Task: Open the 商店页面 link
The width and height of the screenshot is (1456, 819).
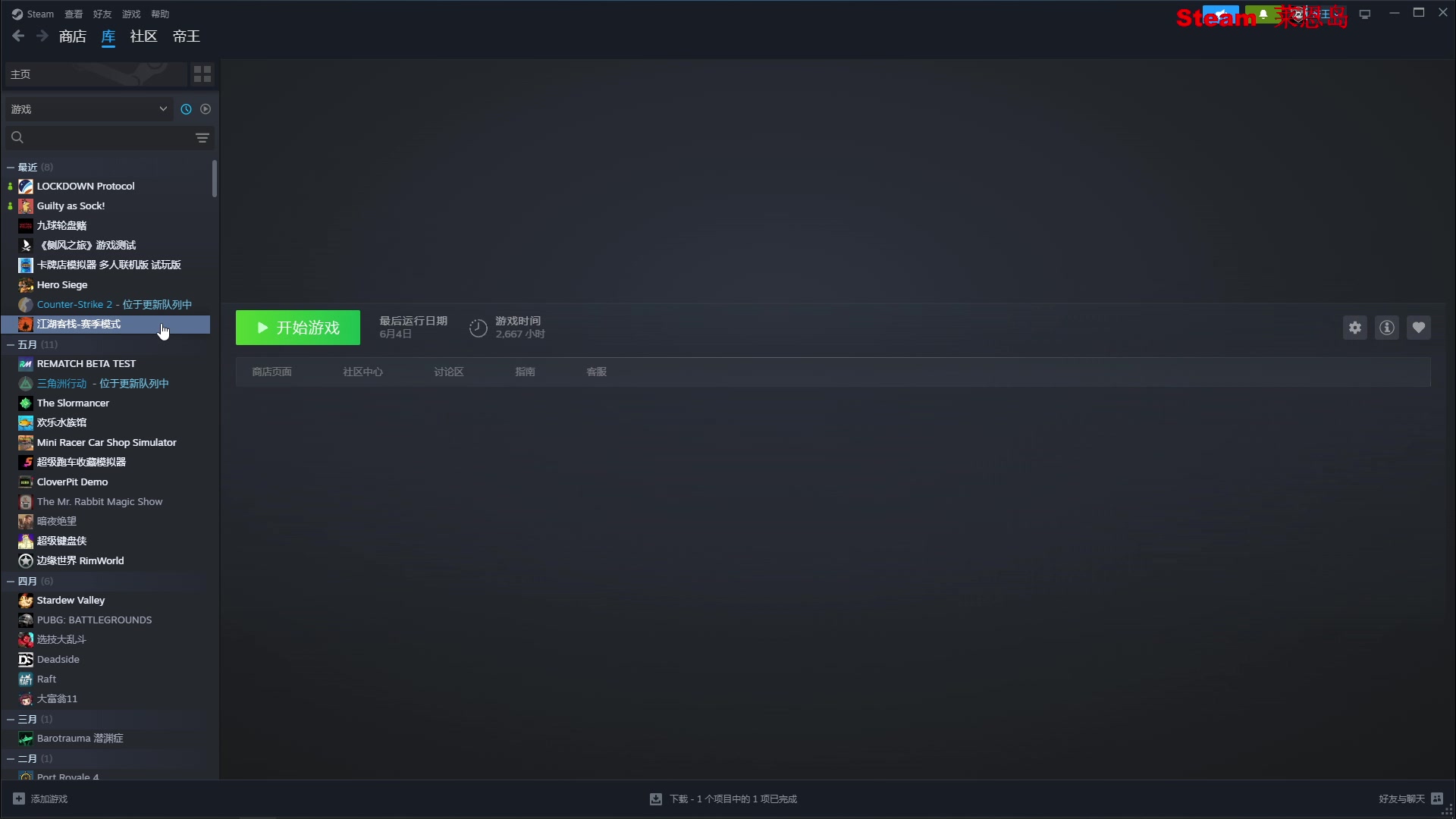Action: pos(271,372)
